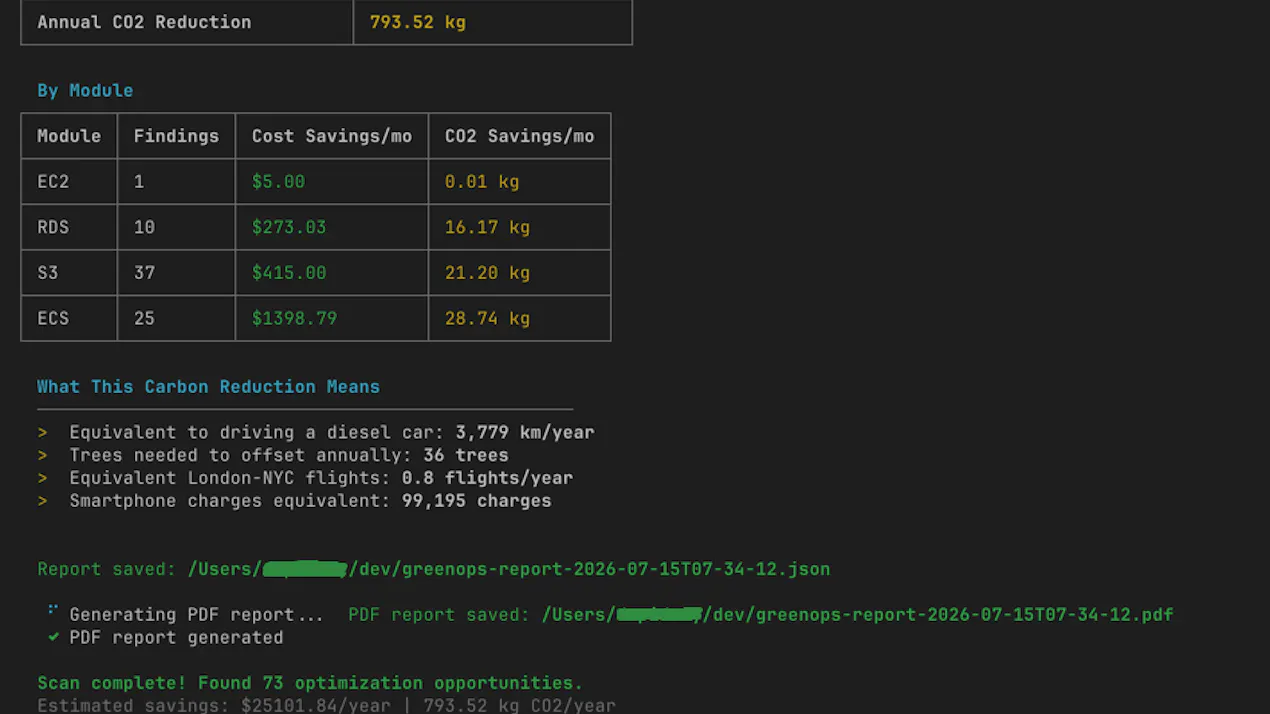Click the arrow bullet before London-NYC flights line
The width and height of the screenshot is (1270, 714).
tap(43, 478)
